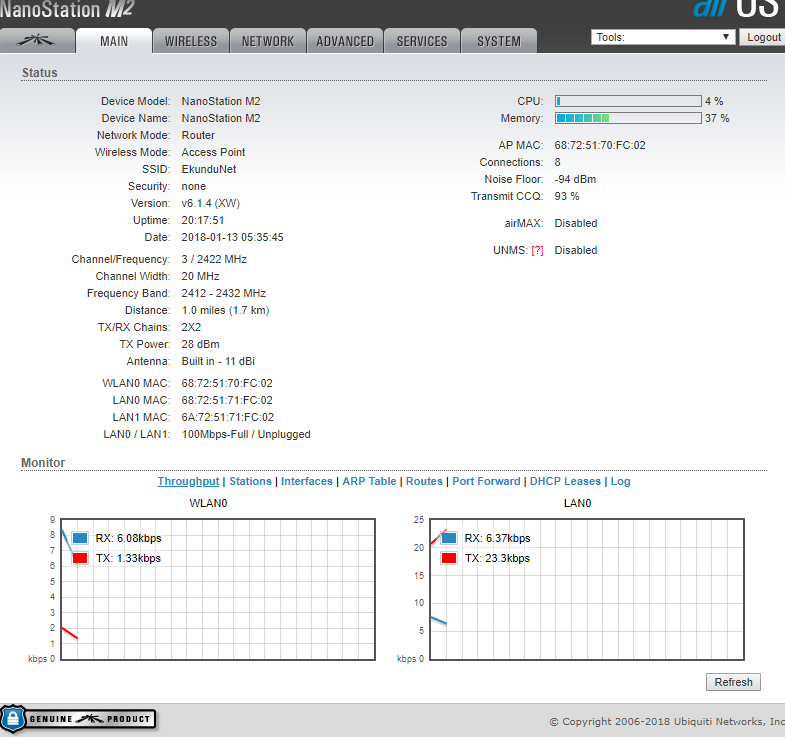
Task: Switch to the ADVANCED tab
Action: coord(345,41)
